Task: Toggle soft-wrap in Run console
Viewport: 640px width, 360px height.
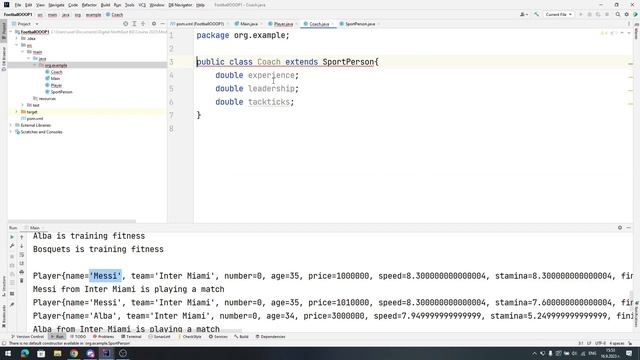Action: [x=22, y=255]
